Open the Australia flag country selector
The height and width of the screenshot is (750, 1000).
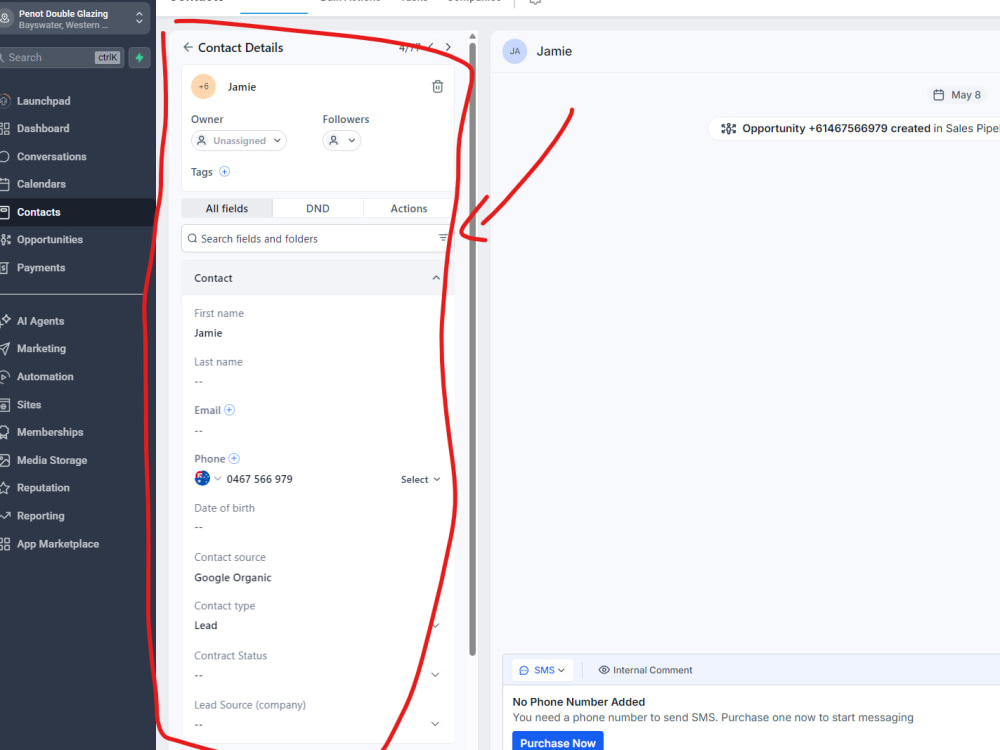[208, 478]
